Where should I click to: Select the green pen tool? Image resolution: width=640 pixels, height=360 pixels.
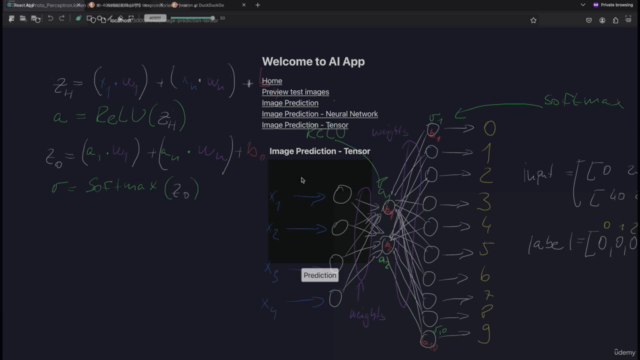[78, 19]
